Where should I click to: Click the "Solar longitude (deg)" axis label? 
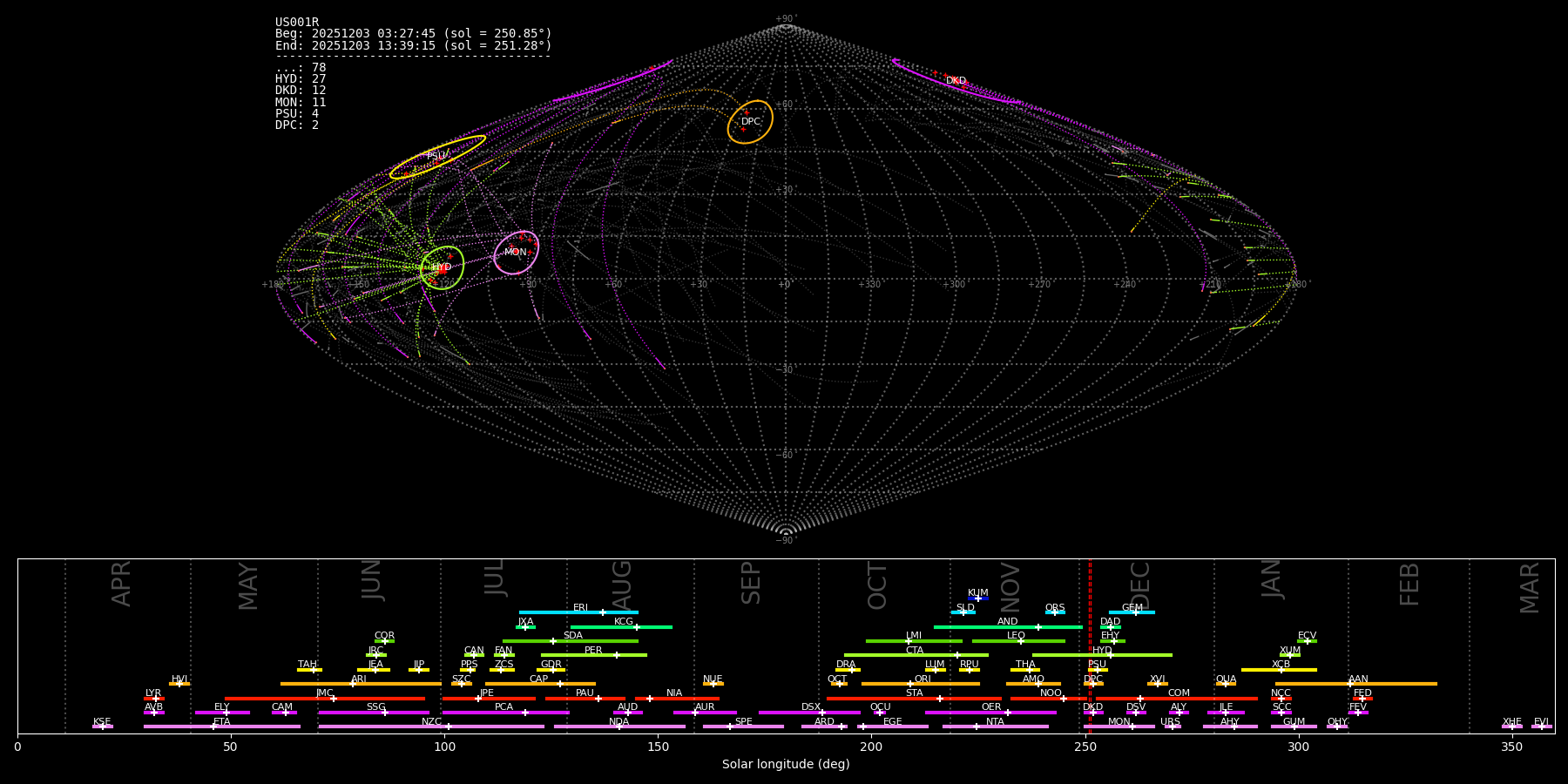[x=785, y=764]
